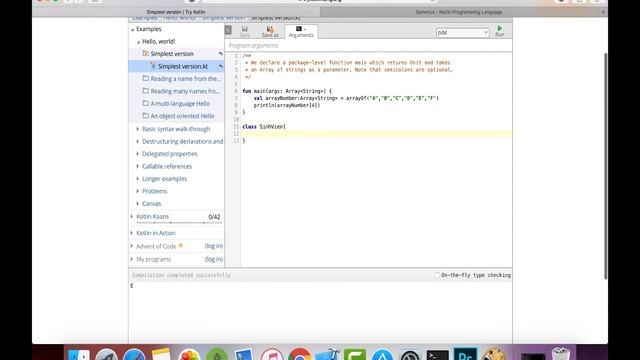This screenshot has height=360, width=640.
Task: Open Notes from the Dock
Action: click(x=161, y=354)
